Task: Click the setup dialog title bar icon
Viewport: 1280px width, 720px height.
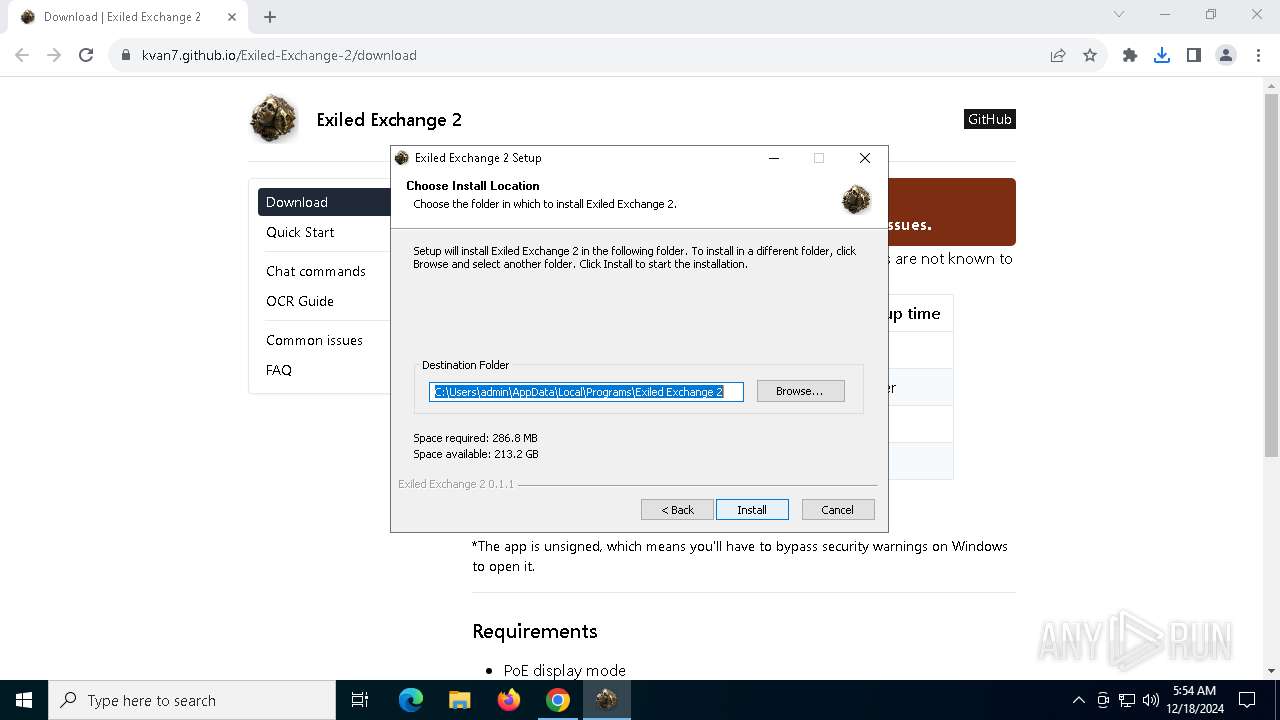Action: pyautogui.click(x=402, y=158)
